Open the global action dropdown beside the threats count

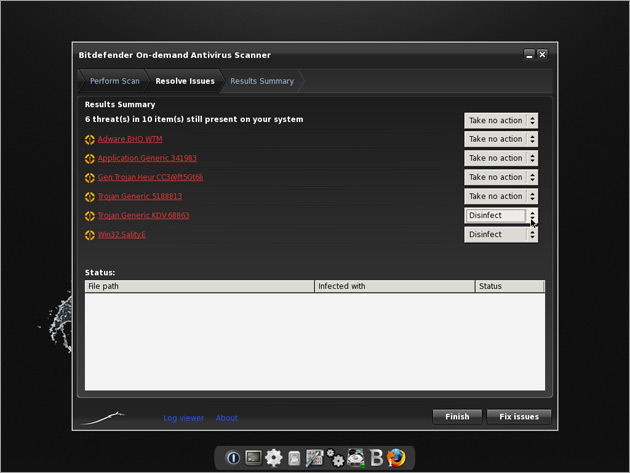point(501,121)
